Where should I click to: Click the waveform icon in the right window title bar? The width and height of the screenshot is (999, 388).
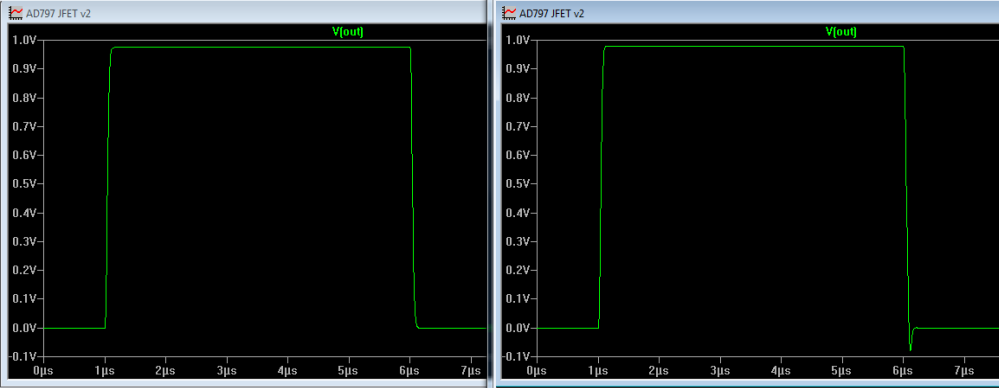[x=510, y=13]
